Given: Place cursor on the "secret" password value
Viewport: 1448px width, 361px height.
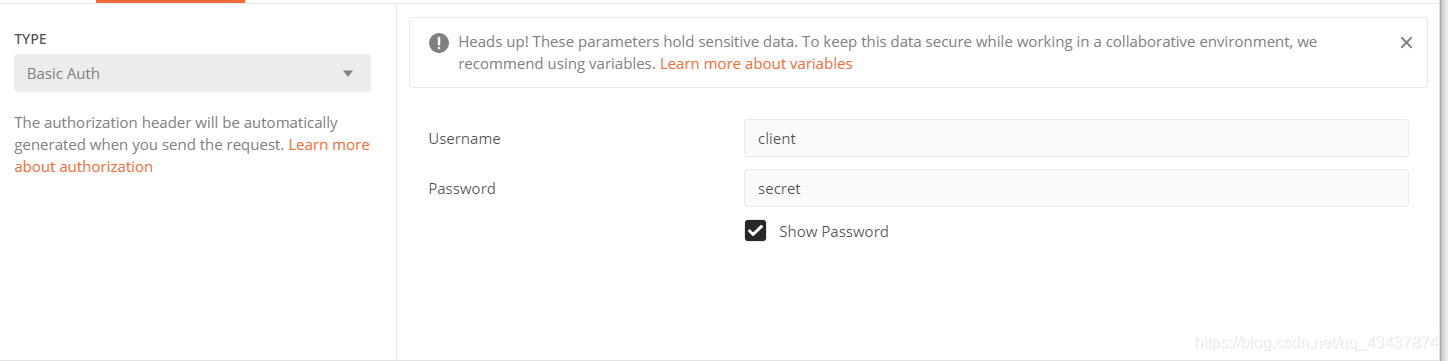Looking at the screenshot, I should click(x=779, y=188).
